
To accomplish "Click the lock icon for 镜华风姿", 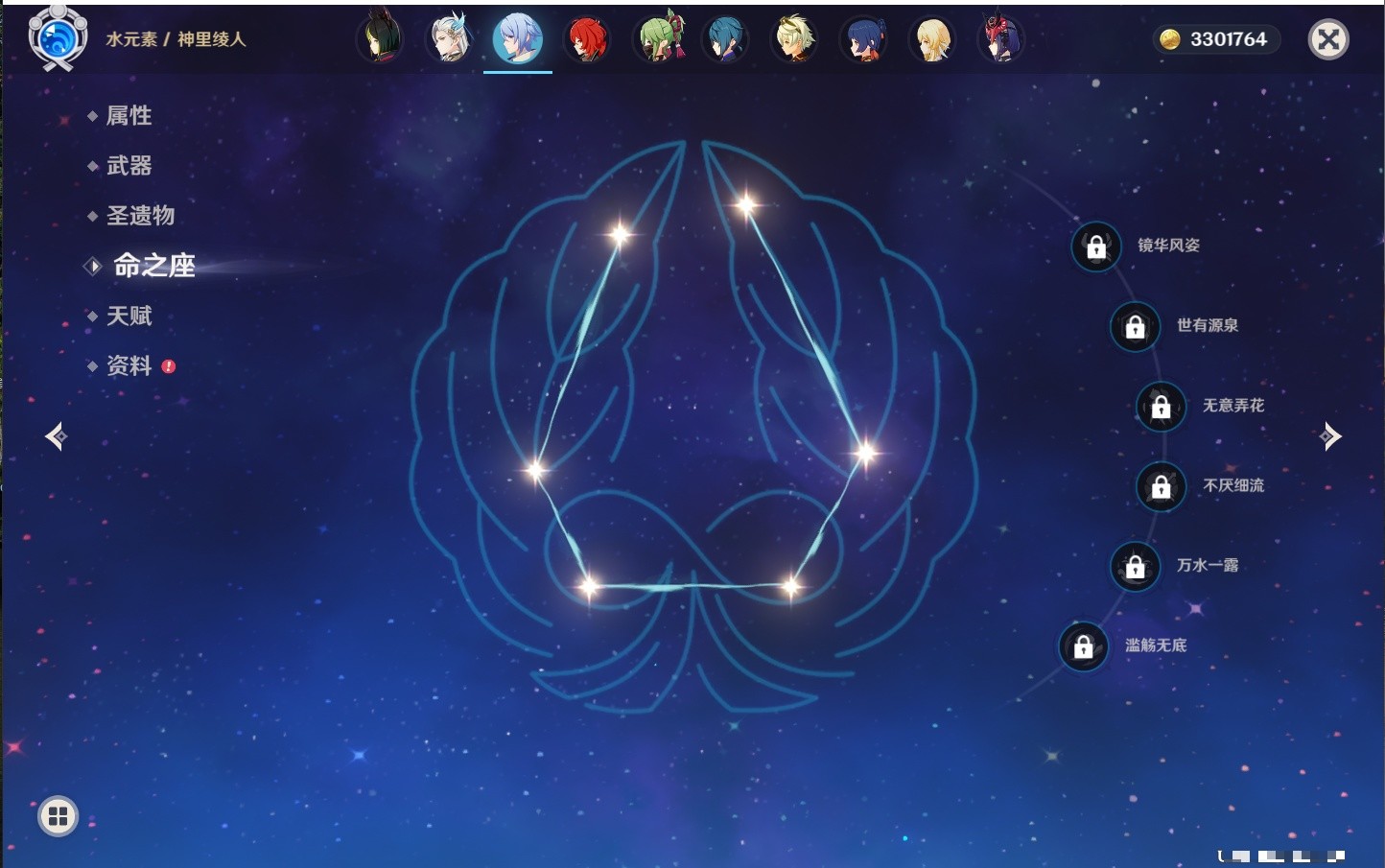I will (x=1096, y=246).
